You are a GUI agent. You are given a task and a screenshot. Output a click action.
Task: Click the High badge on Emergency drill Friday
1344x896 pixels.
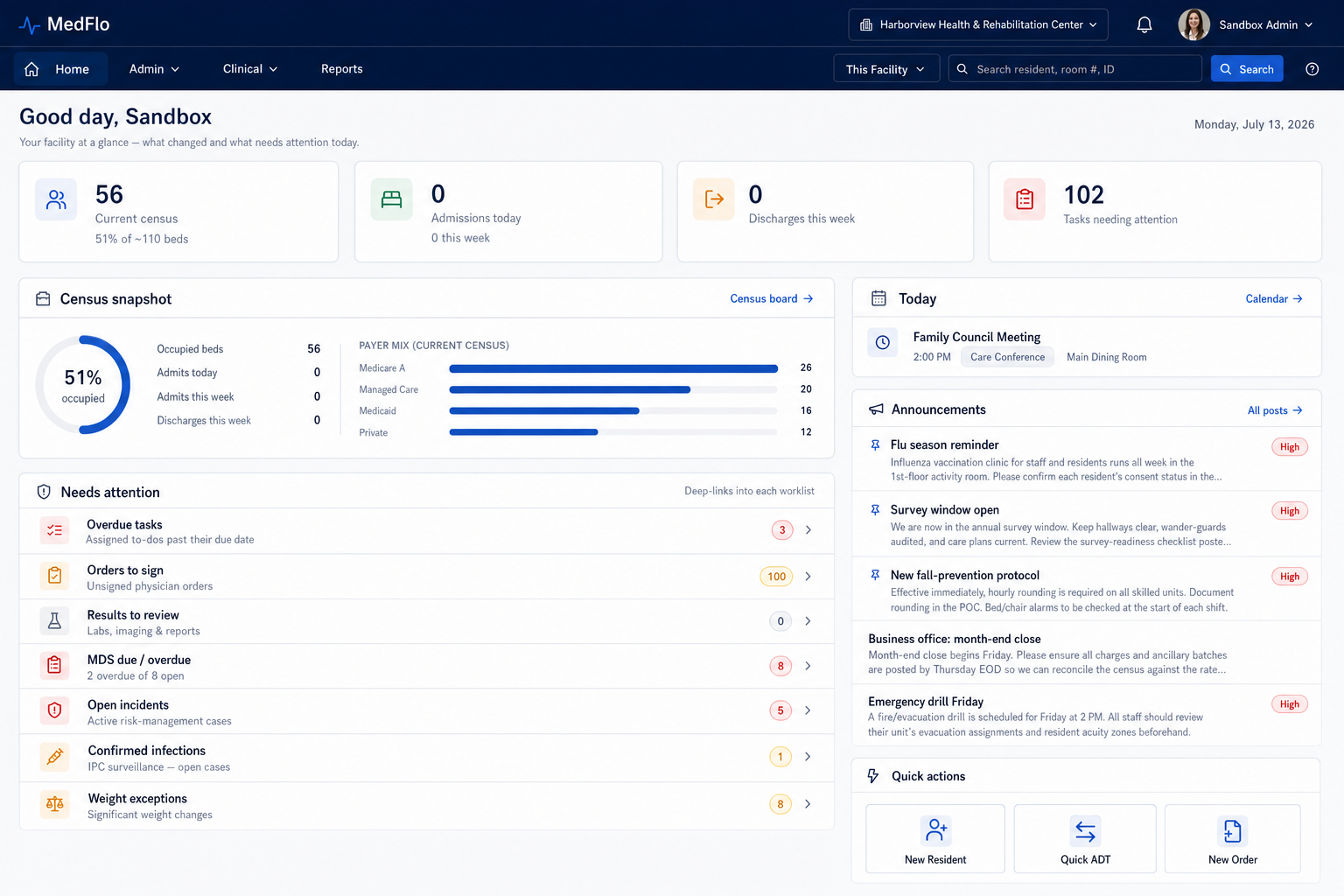1290,704
